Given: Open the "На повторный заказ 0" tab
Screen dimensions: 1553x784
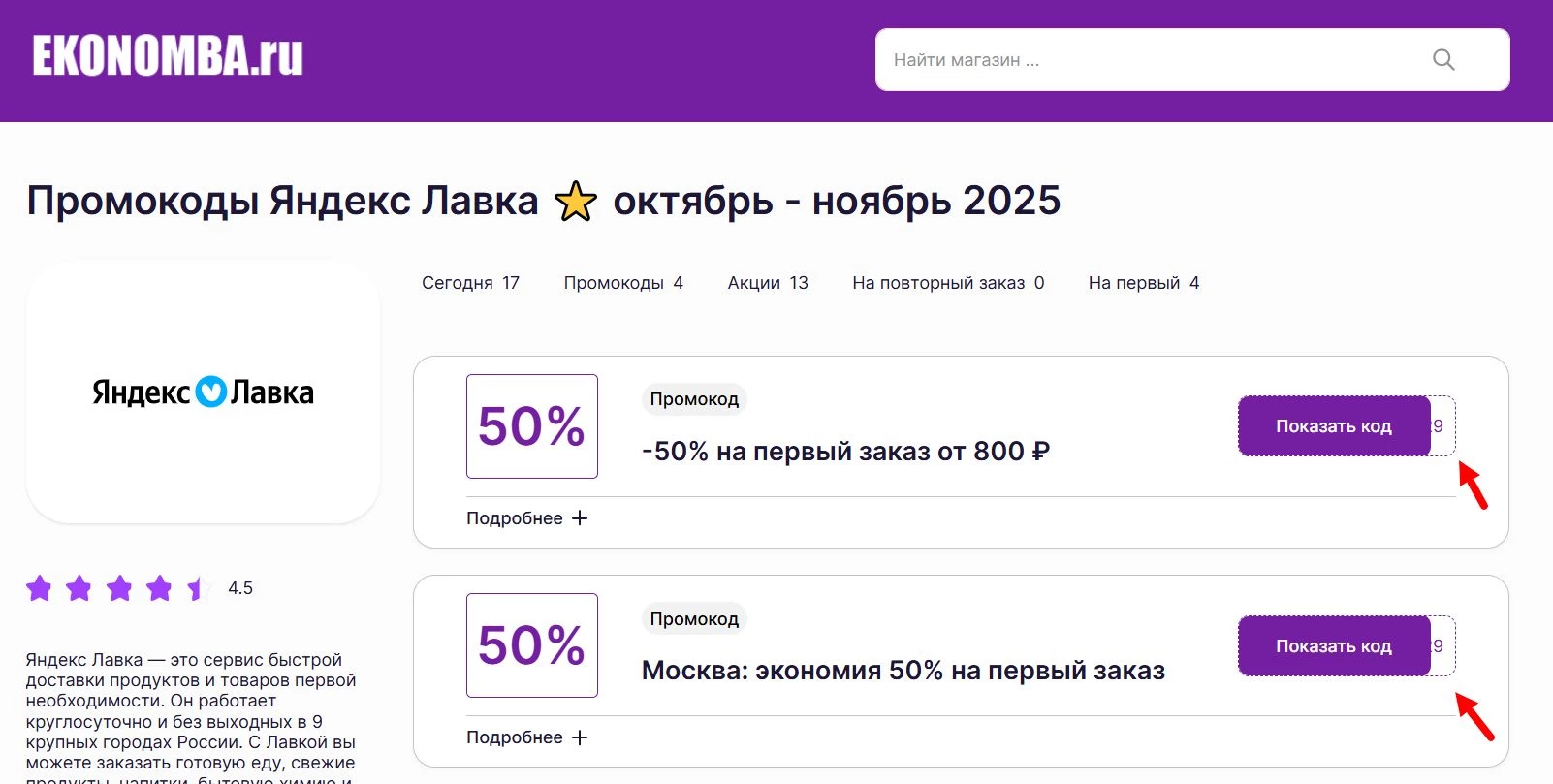Looking at the screenshot, I should pyautogui.click(x=948, y=283).
